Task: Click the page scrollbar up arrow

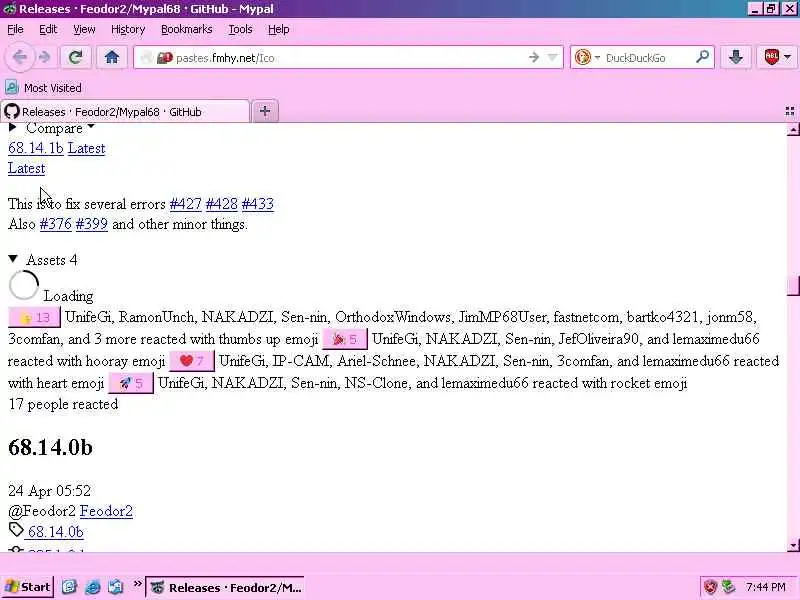Action: tap(793, 130)
